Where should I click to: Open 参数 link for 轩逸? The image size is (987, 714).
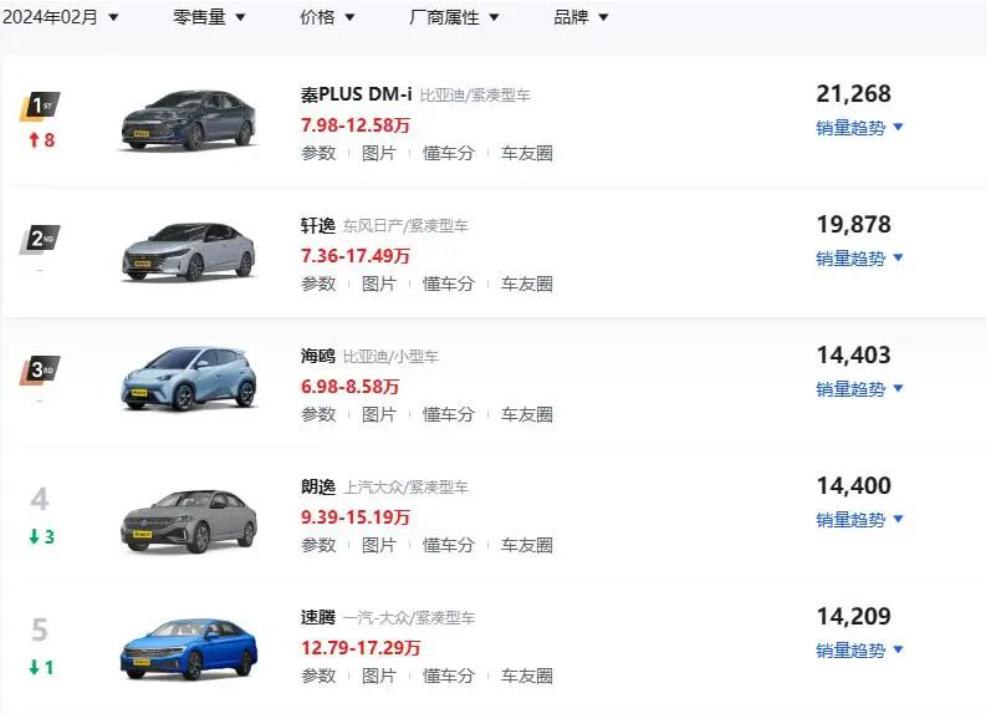(x=318, y=284)
